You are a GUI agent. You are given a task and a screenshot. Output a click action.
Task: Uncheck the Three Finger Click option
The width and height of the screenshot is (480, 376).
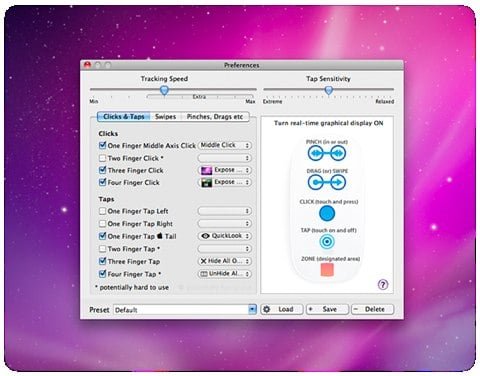pos(103,170)
